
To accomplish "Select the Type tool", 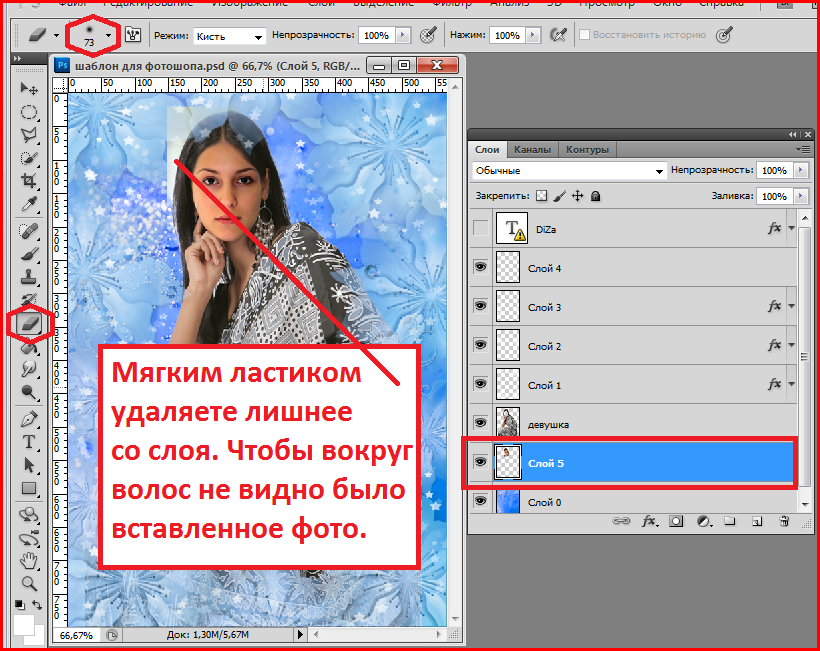I will click(x=29, y=442).
